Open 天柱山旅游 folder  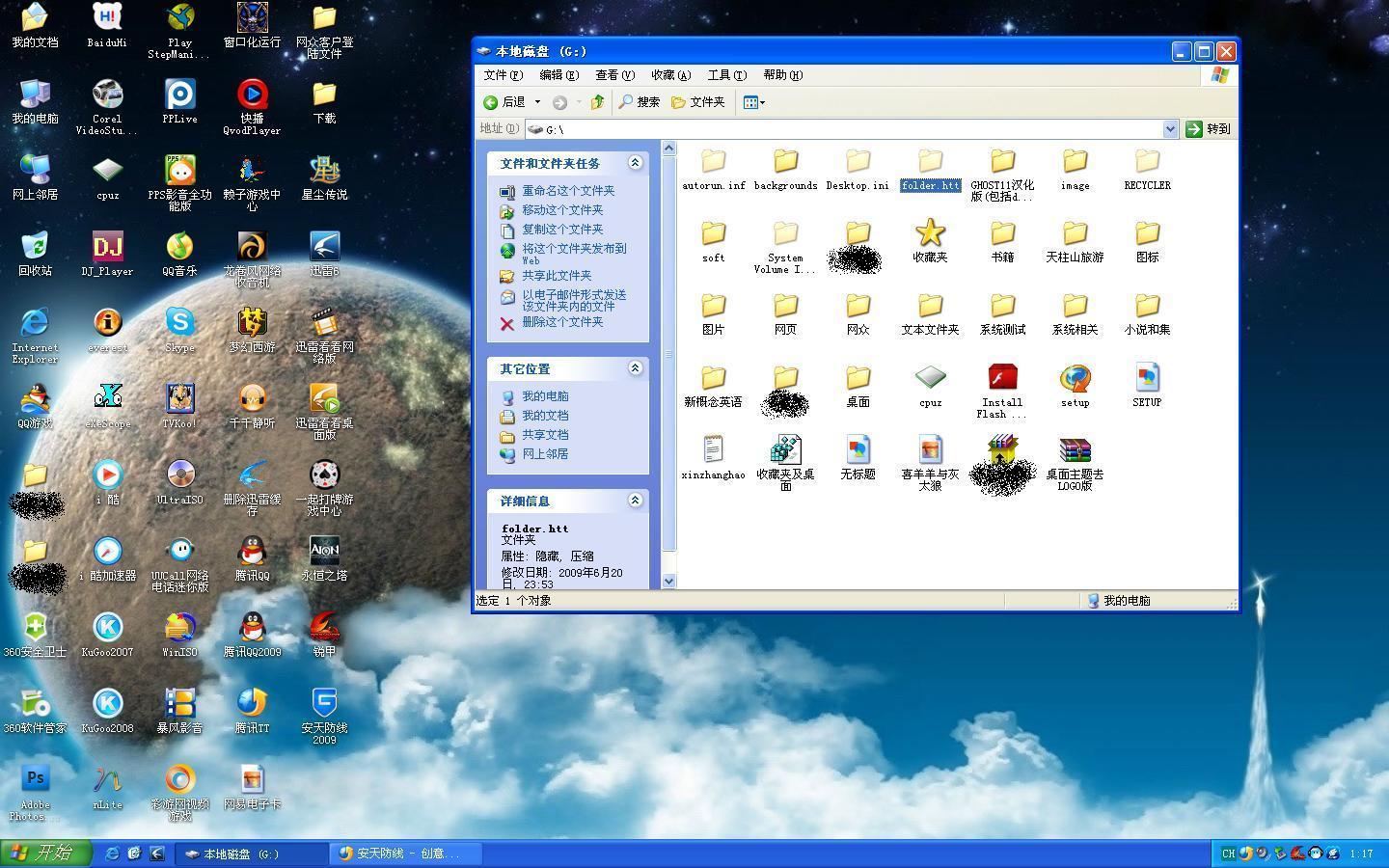tap(1075, 241)
